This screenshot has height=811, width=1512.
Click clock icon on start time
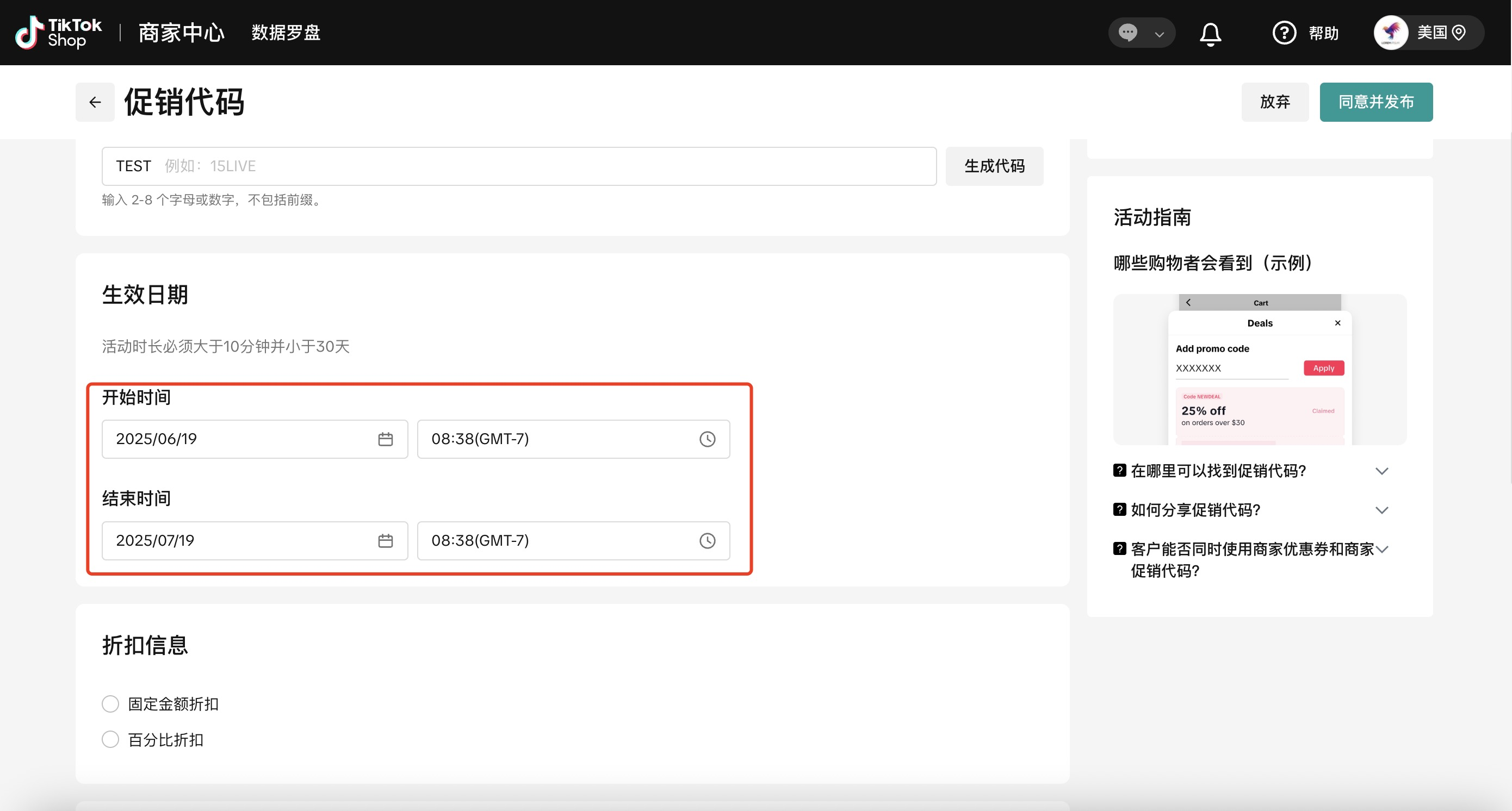[x=707, y=439]
